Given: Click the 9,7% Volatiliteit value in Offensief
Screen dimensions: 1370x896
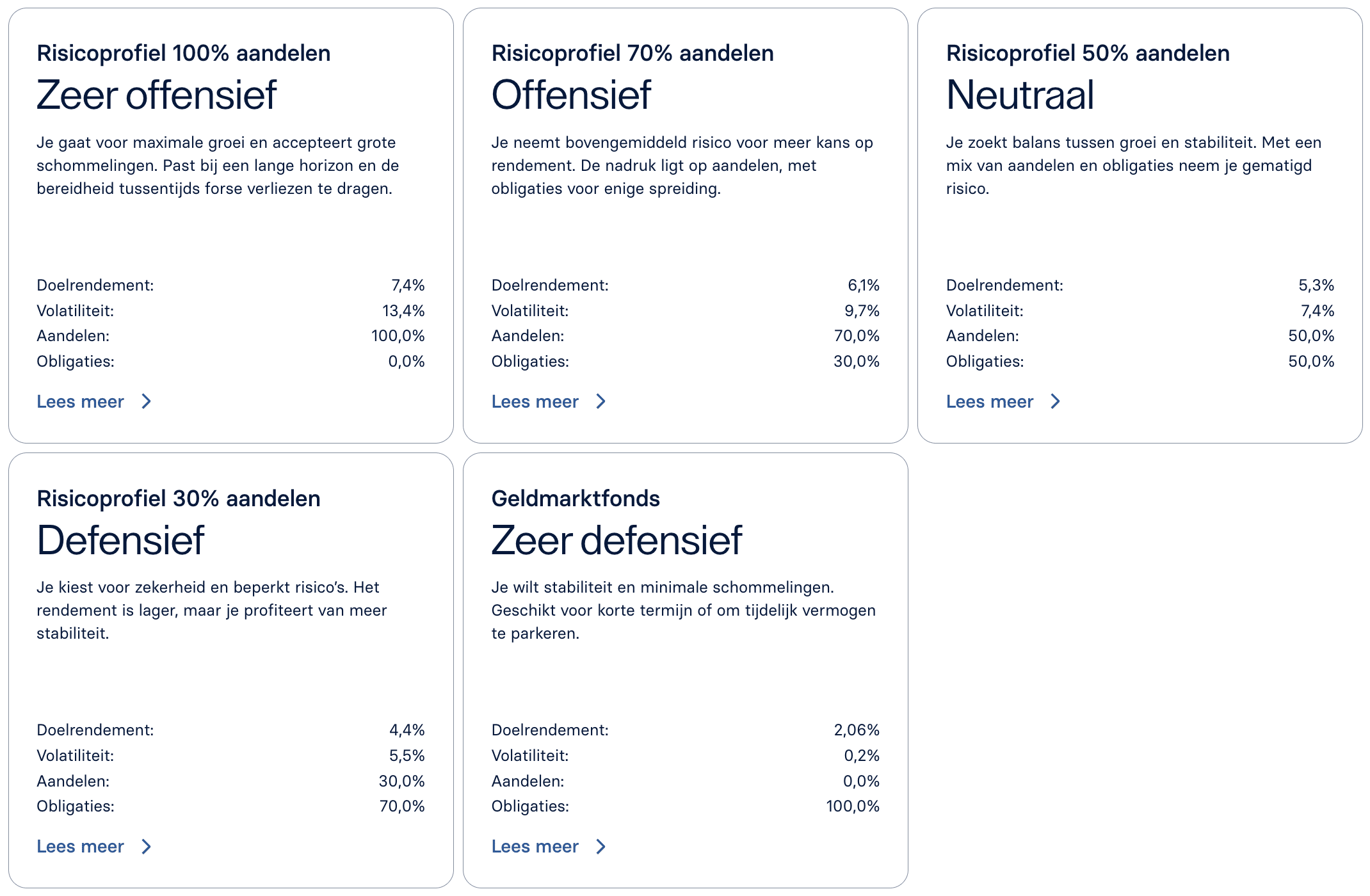Looking at the screenshot, I should 862,311.
